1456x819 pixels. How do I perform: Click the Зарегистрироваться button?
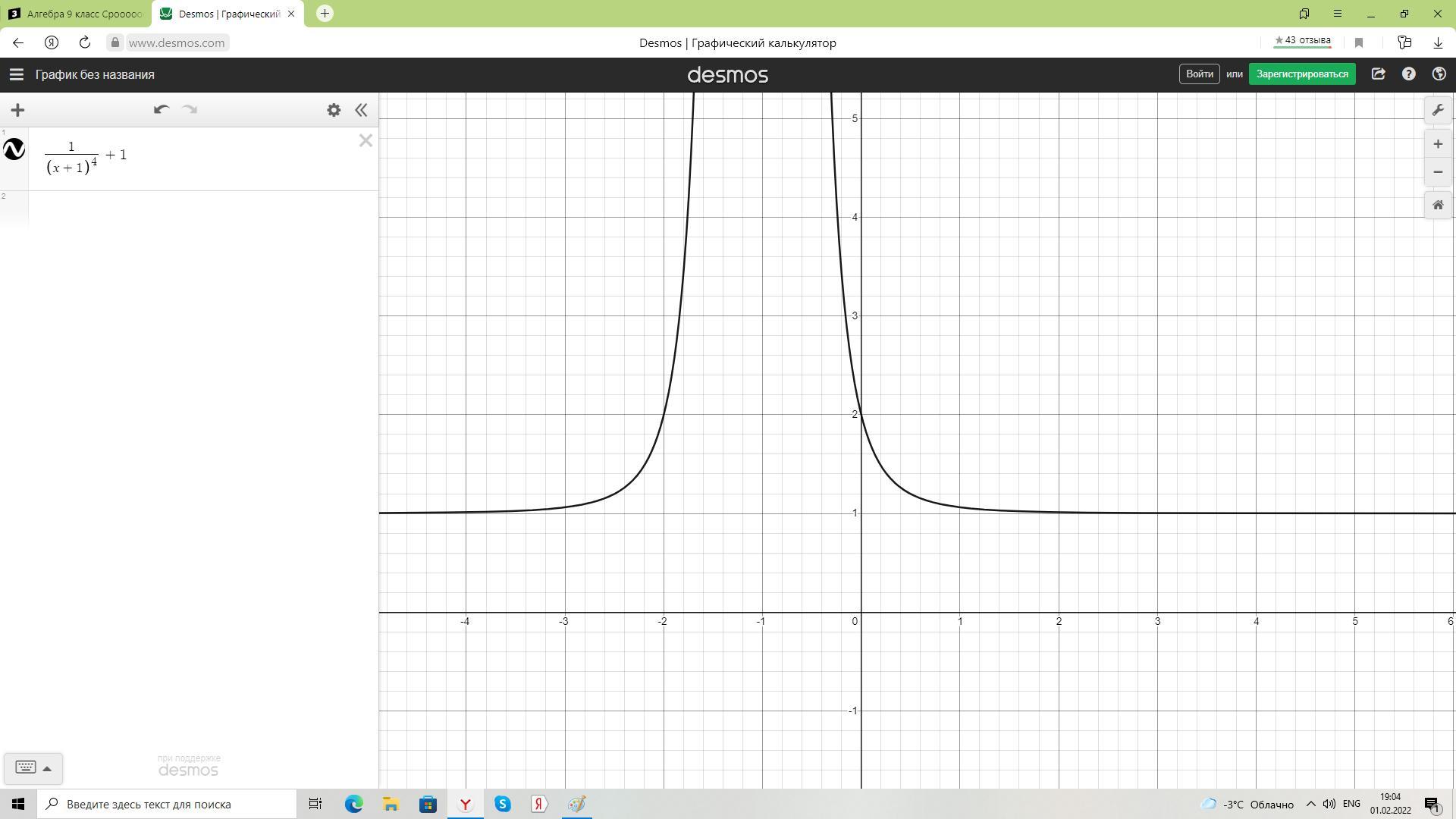pos(1301,74)
